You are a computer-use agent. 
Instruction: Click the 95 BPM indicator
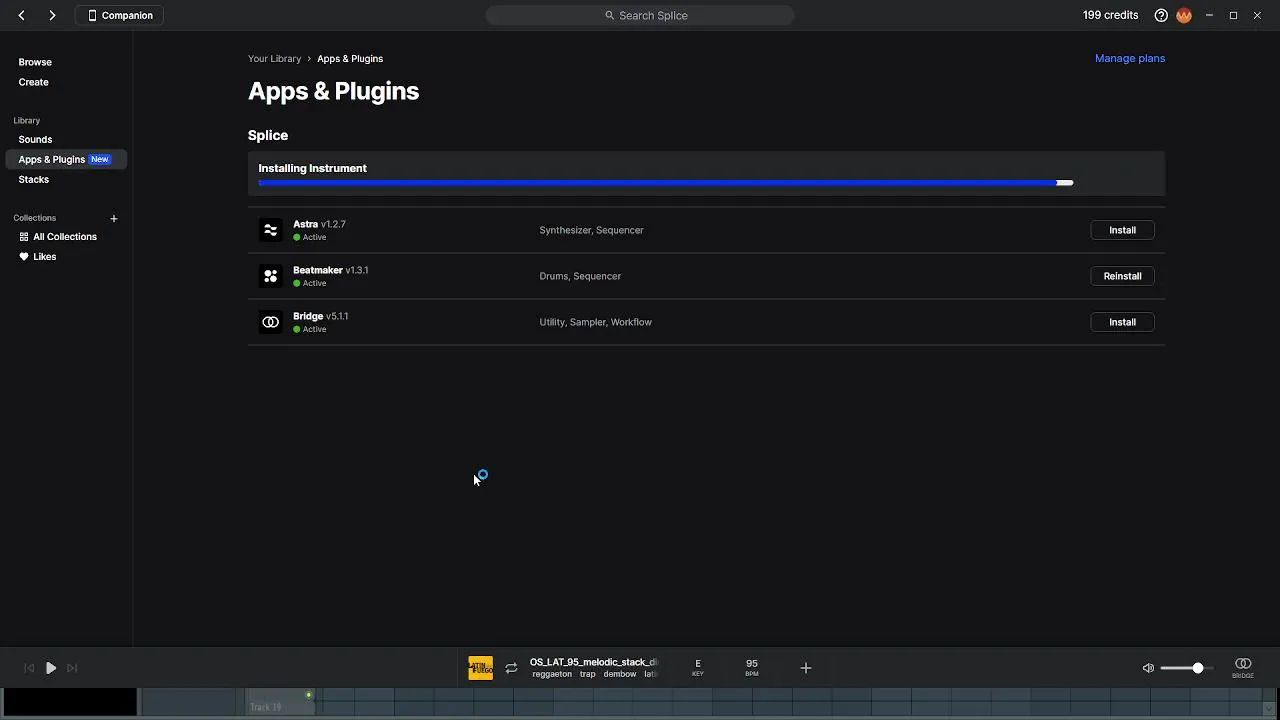point(752,667)
